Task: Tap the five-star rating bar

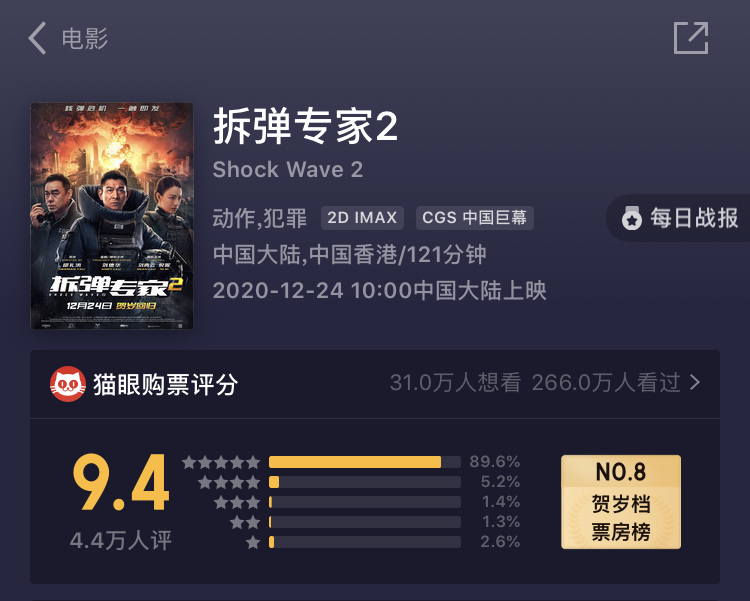Action: point(365,462)
